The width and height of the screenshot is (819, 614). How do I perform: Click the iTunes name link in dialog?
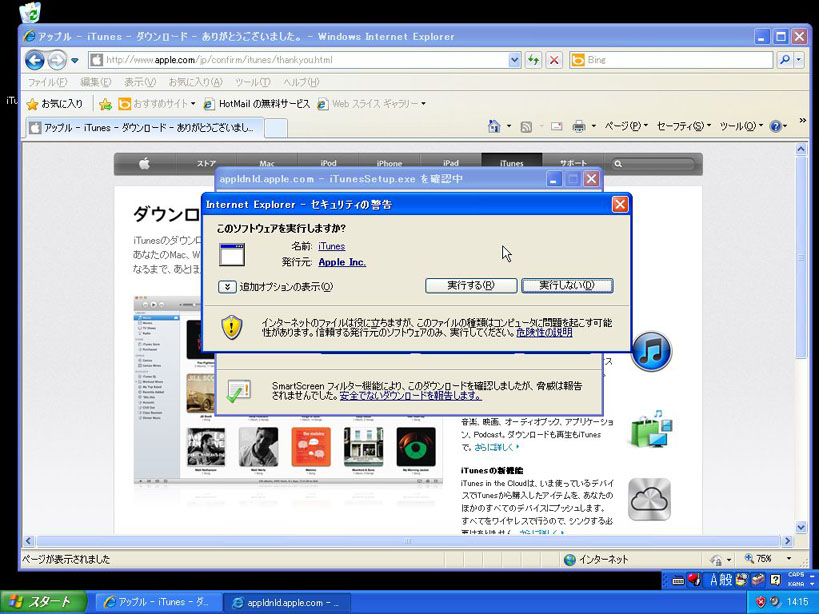[332, 246]
